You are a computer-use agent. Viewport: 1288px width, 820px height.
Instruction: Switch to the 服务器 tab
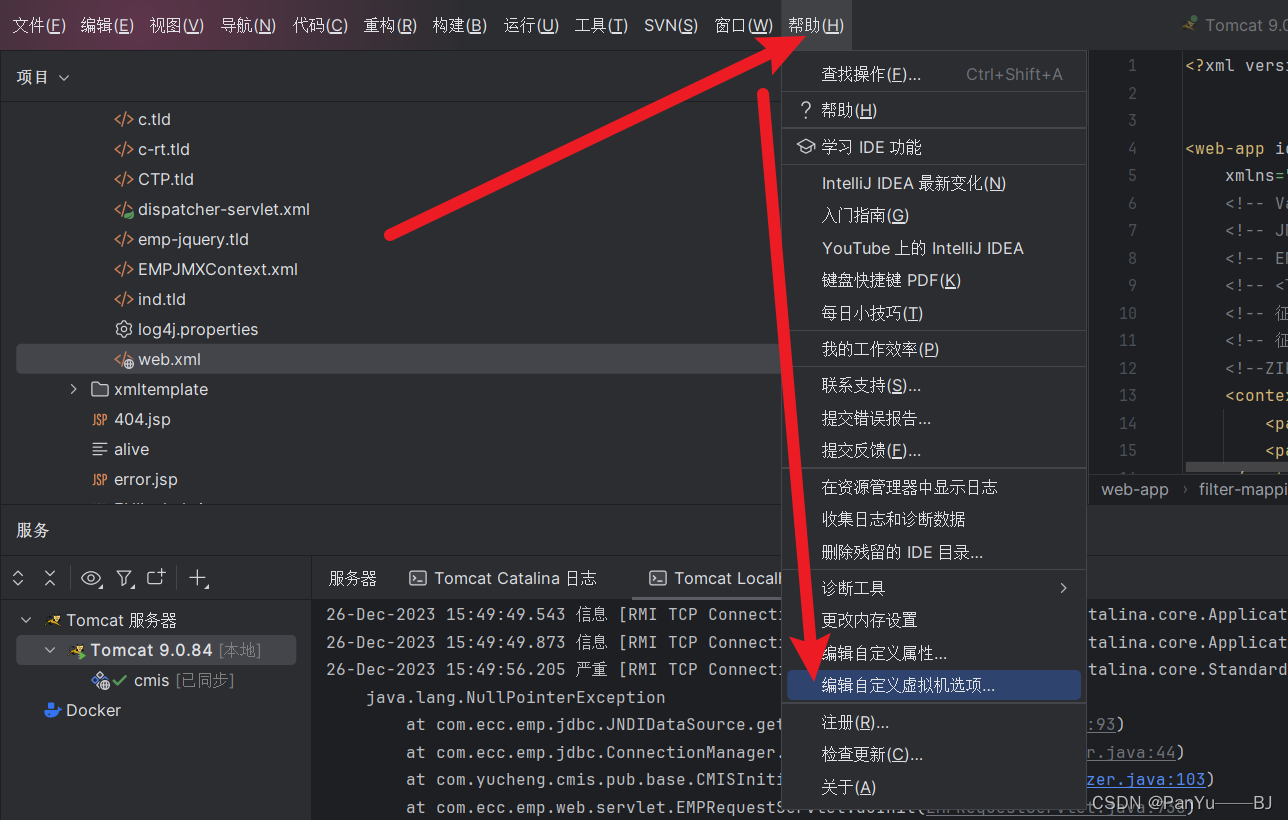tap(352, 578)
